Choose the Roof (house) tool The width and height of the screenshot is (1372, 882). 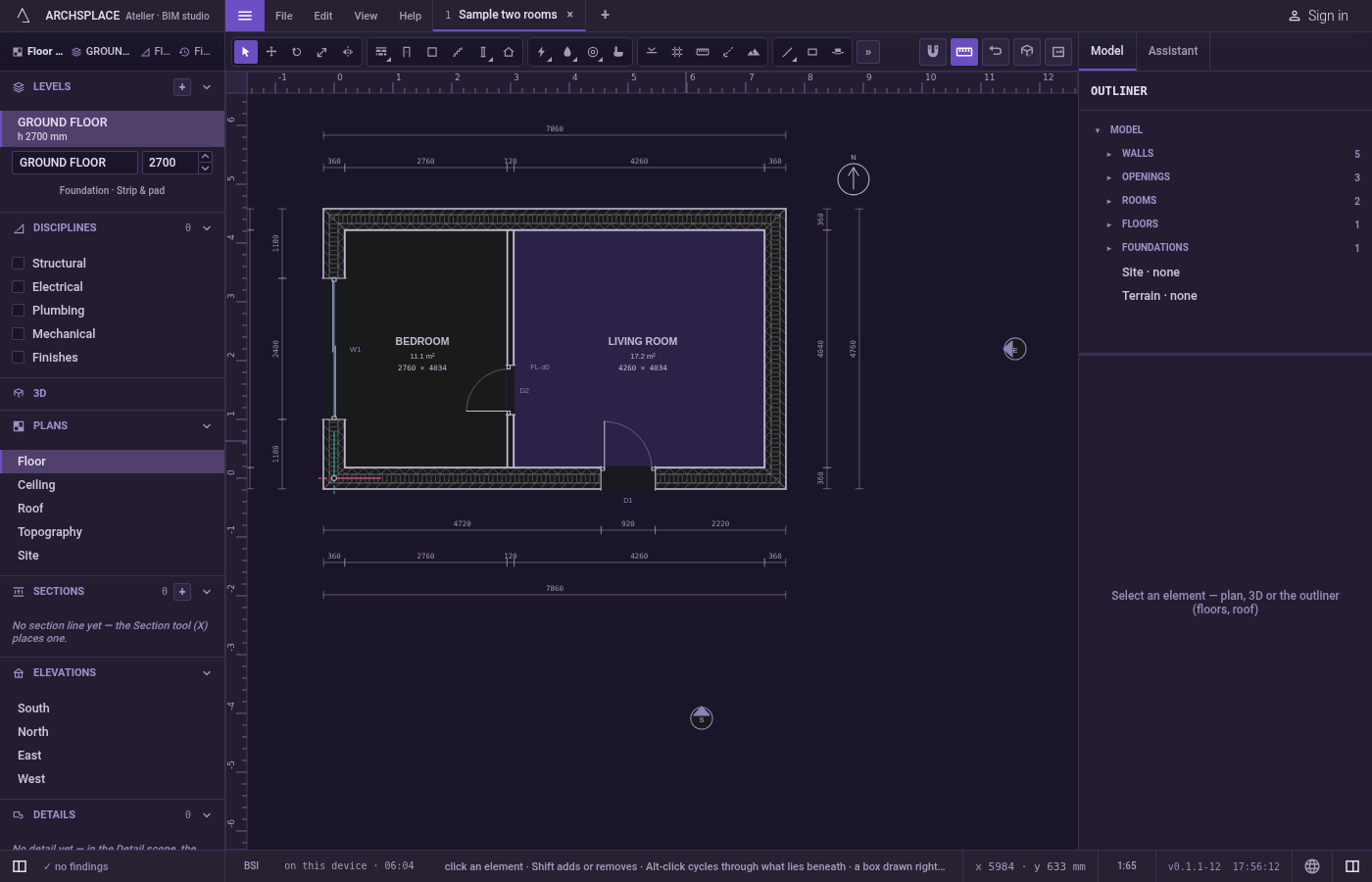coord(509,52)
